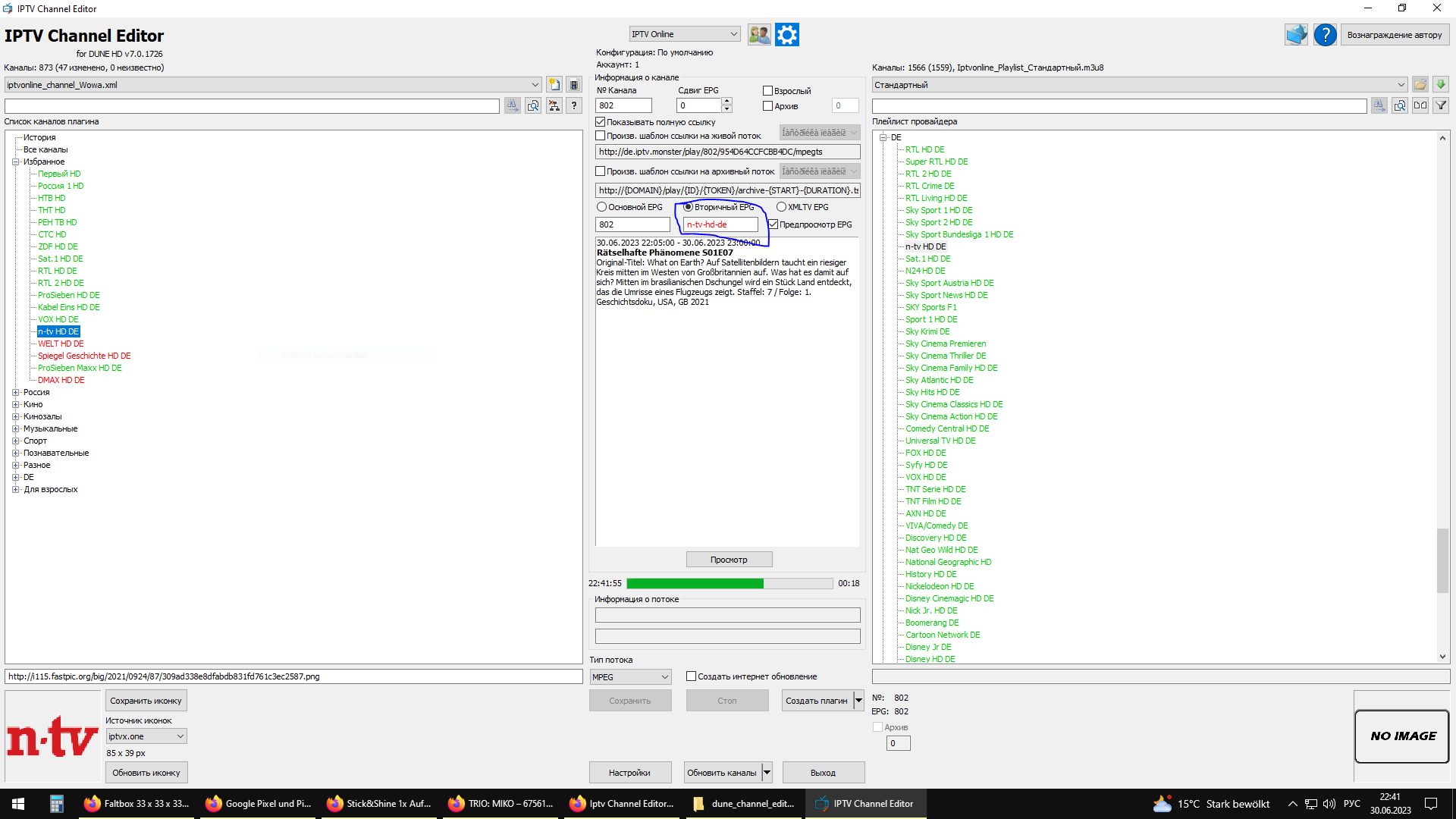Select Sky Cinema Premieren in playlist

(946, 344)
